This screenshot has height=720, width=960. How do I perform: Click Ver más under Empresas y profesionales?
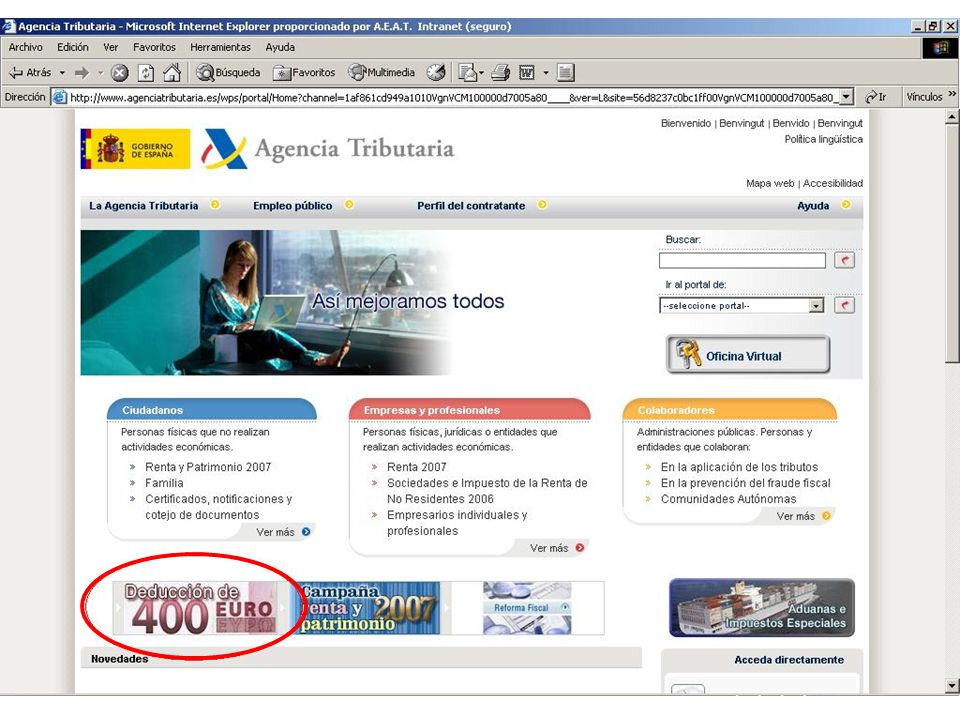tap(557, 548)
